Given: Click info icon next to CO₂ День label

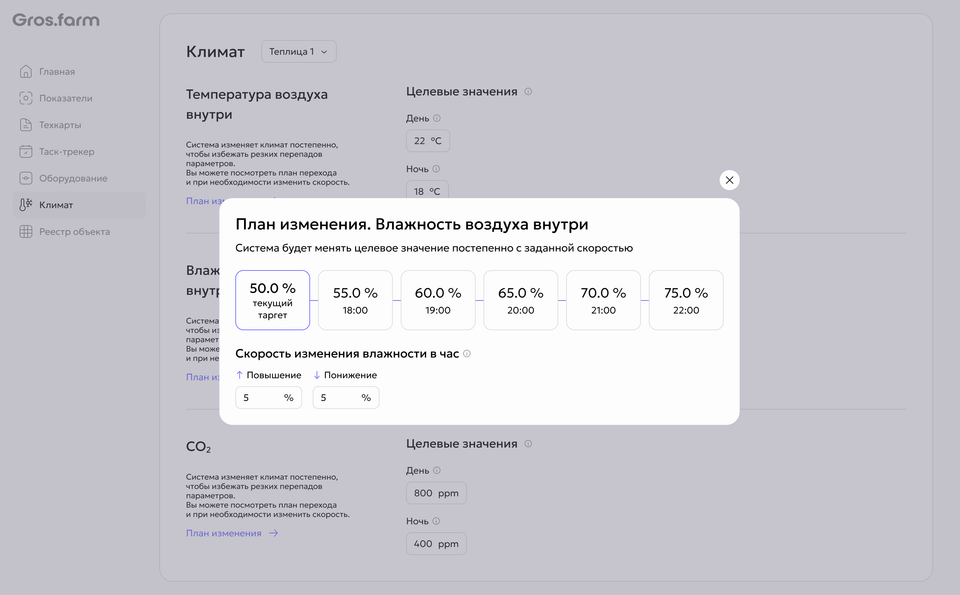Looking at the screenshot, I should tap(437, 471).
